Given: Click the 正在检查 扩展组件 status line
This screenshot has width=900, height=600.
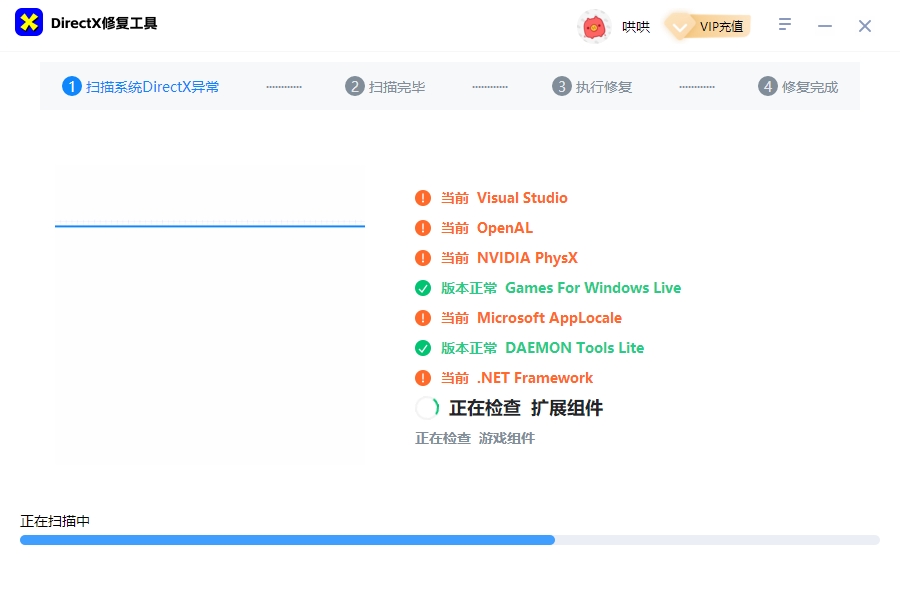Looking at the screenshot, I should pyautogui.click(x=526, y=408).
